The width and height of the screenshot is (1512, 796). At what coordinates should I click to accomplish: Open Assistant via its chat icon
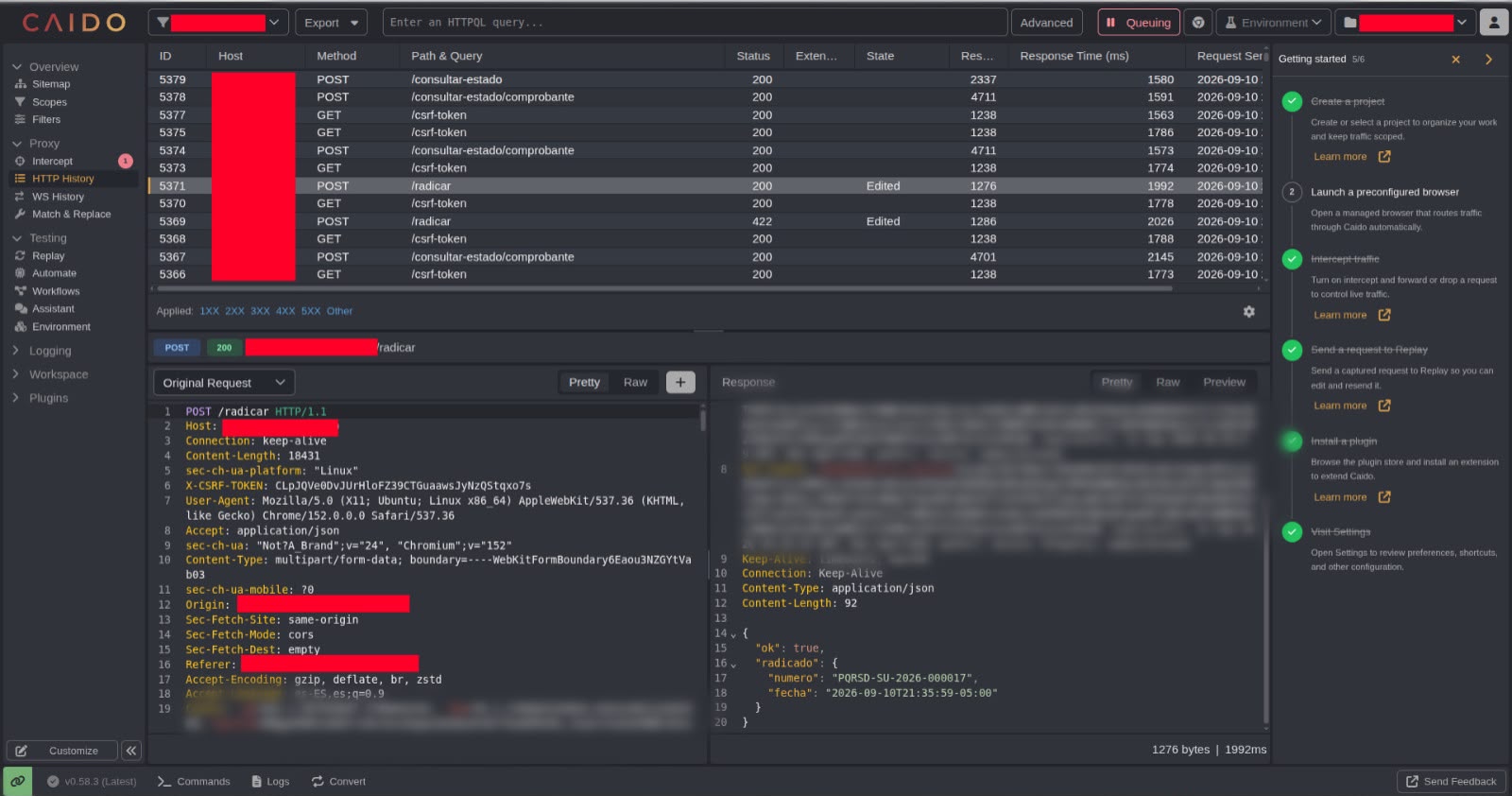[20, 309]
